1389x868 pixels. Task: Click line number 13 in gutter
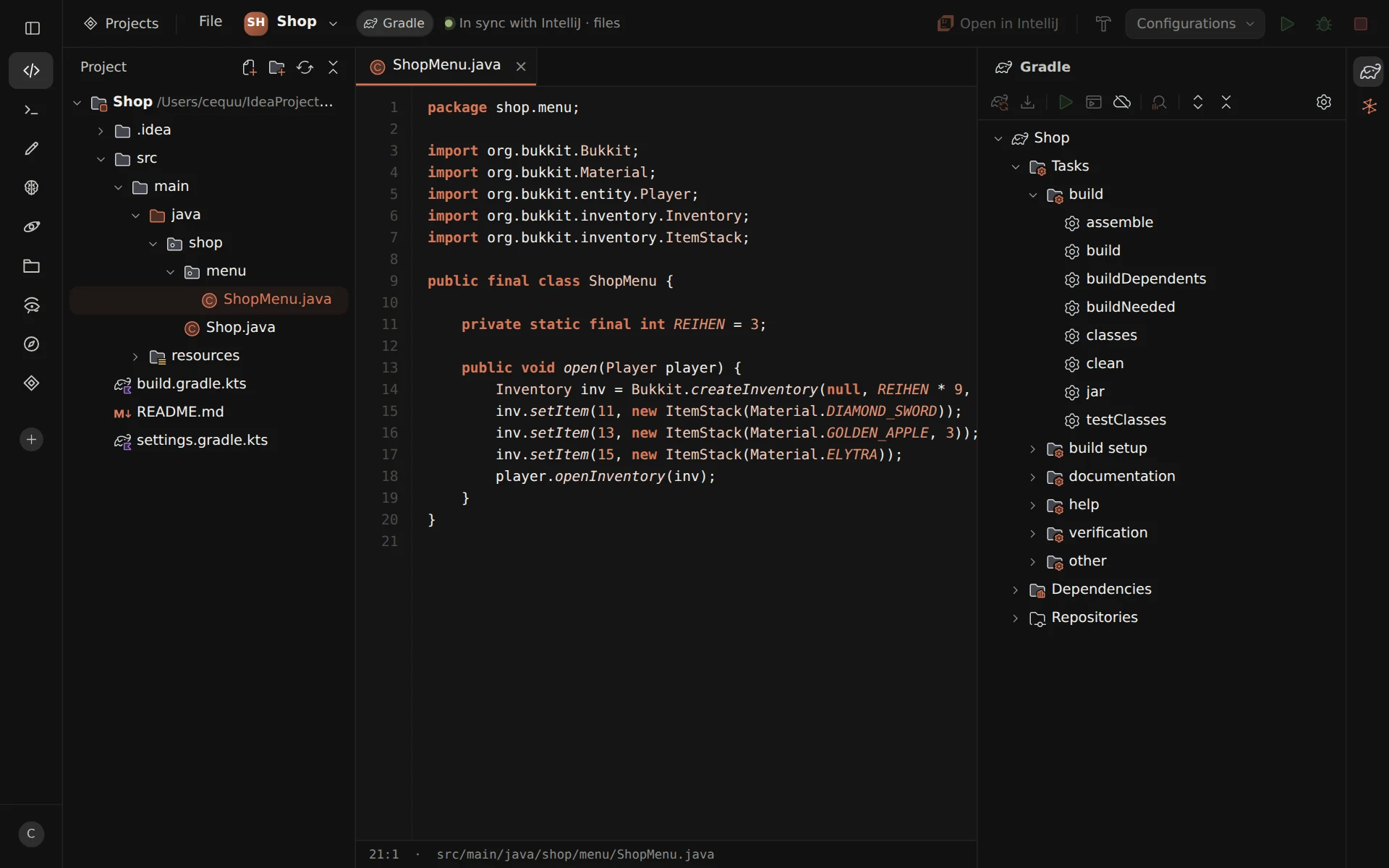pos(390,367)
